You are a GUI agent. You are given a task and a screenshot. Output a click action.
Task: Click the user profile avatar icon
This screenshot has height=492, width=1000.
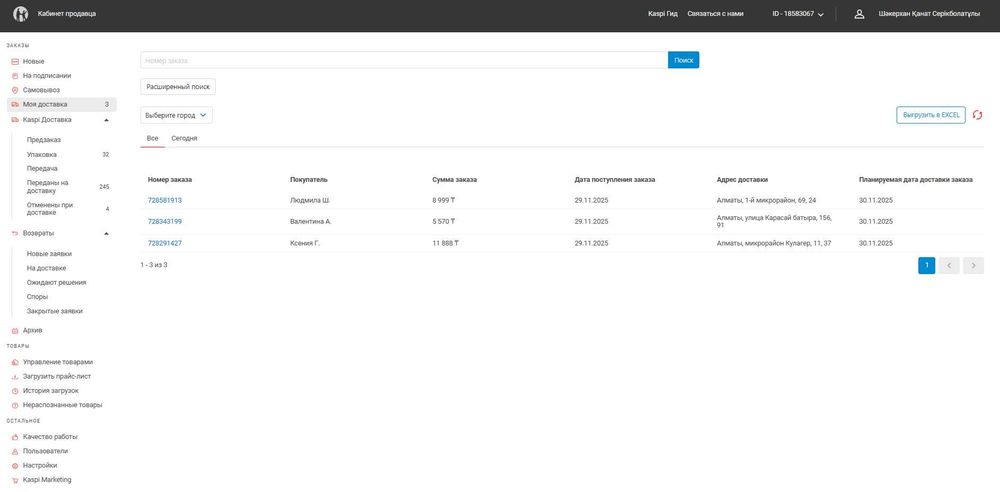click(859, 14)
